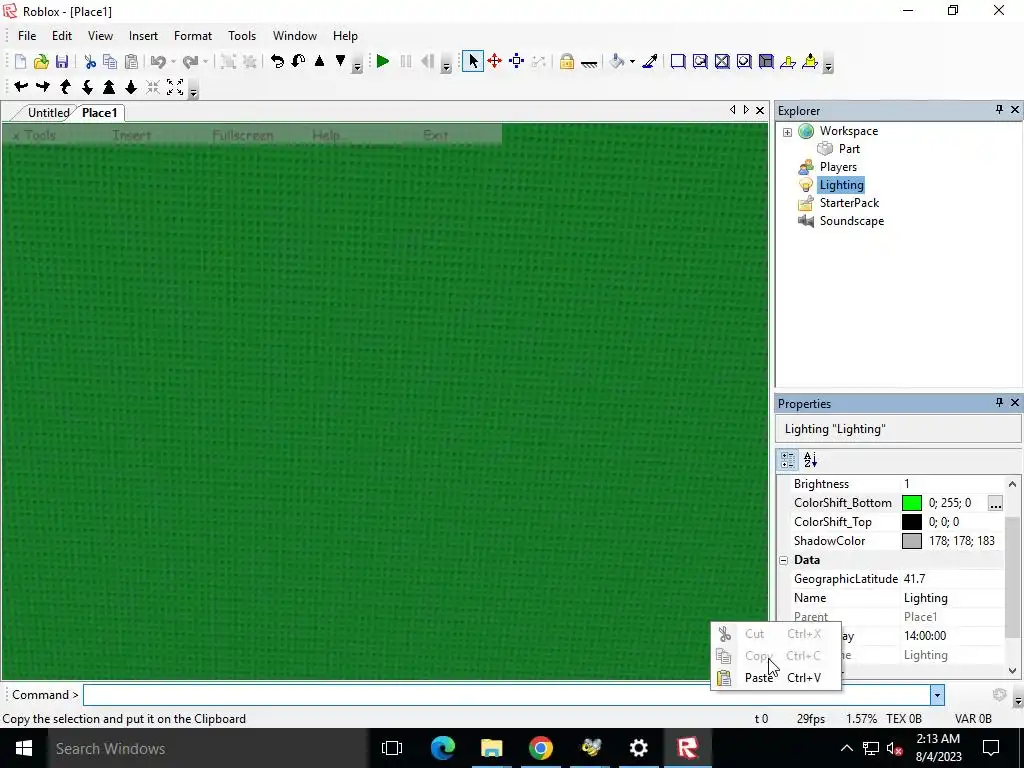Click the gray-filled cube surface tool
The width and height of the screenshot is (1024, 768).
point(766,61)
